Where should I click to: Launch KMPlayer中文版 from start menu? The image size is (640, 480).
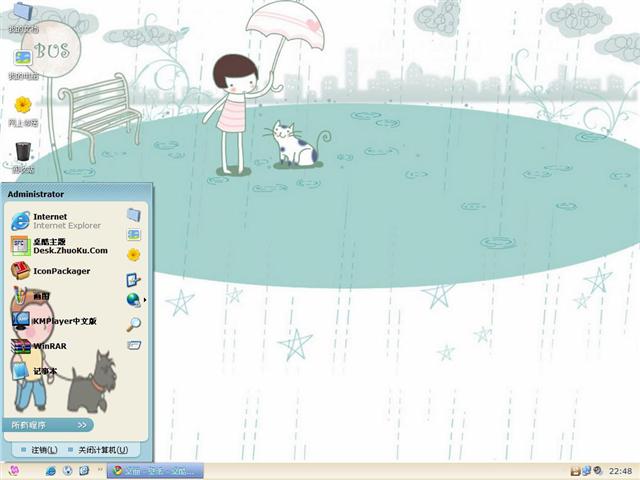tap(54, 321)
